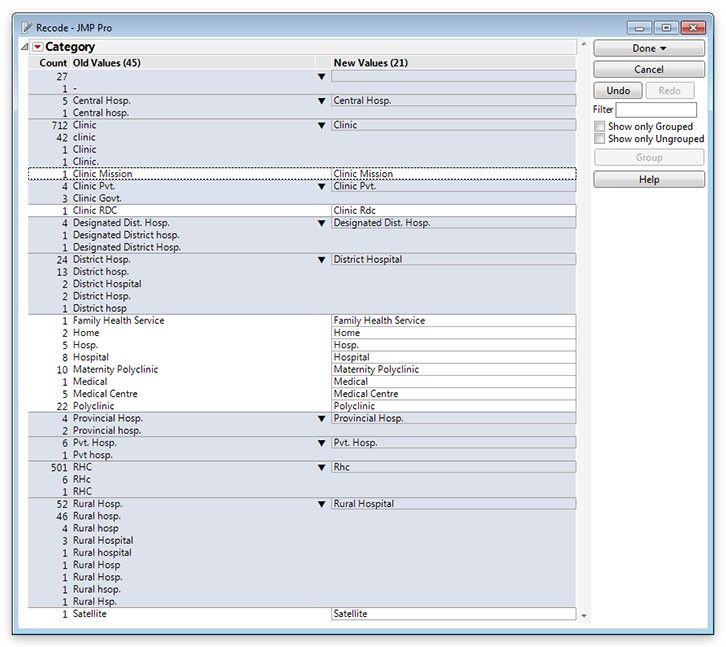Open group arrow beside RHC 501
Screen dimensions: 726x647
[x=321, y=467]
